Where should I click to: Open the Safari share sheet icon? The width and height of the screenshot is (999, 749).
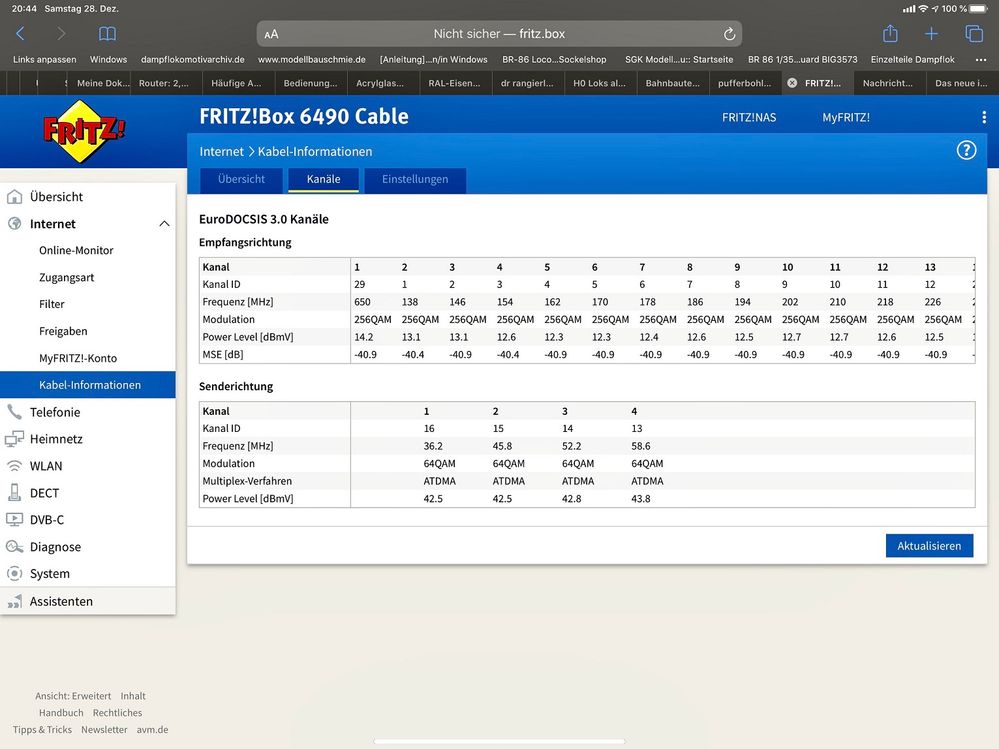click(x=890, y=33)
